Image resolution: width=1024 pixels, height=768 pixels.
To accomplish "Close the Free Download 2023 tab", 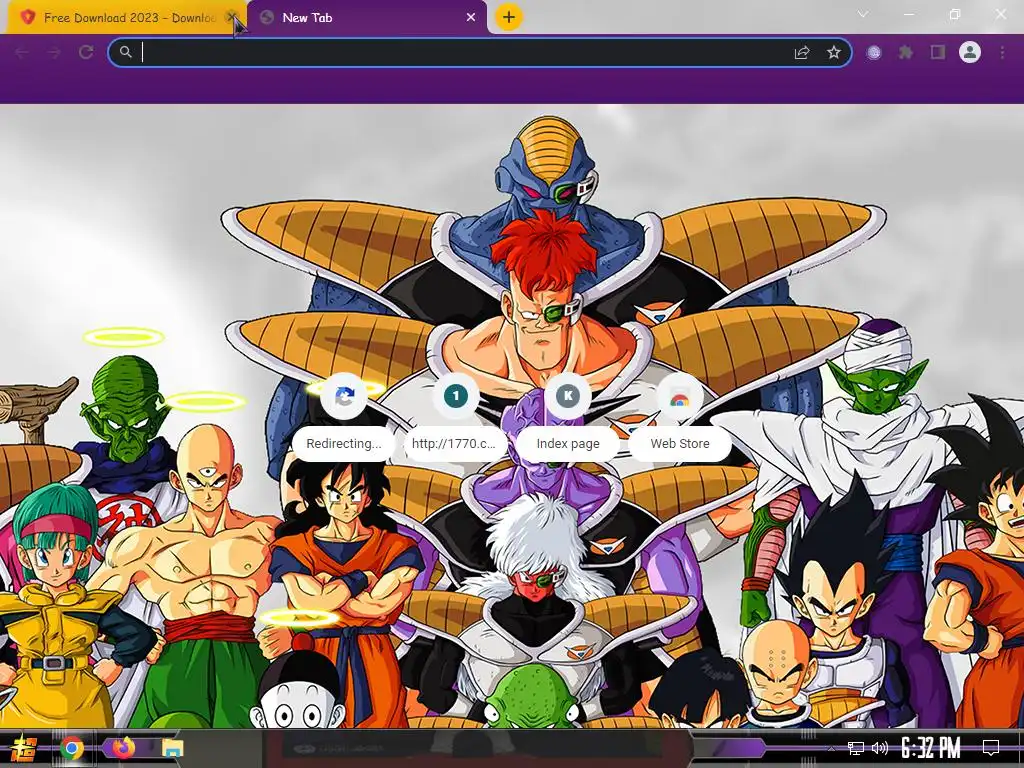I will 231,18.
